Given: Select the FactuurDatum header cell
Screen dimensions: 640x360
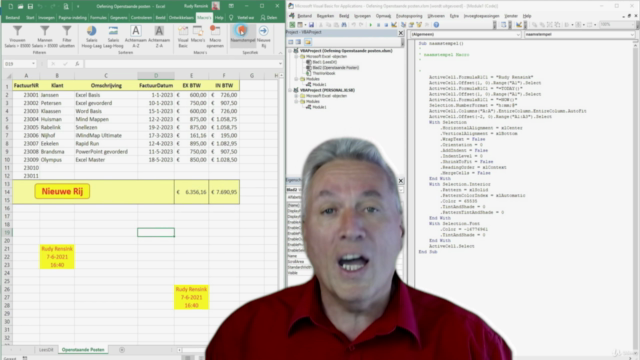Looking at the screenshot, I should coord(156,85).
